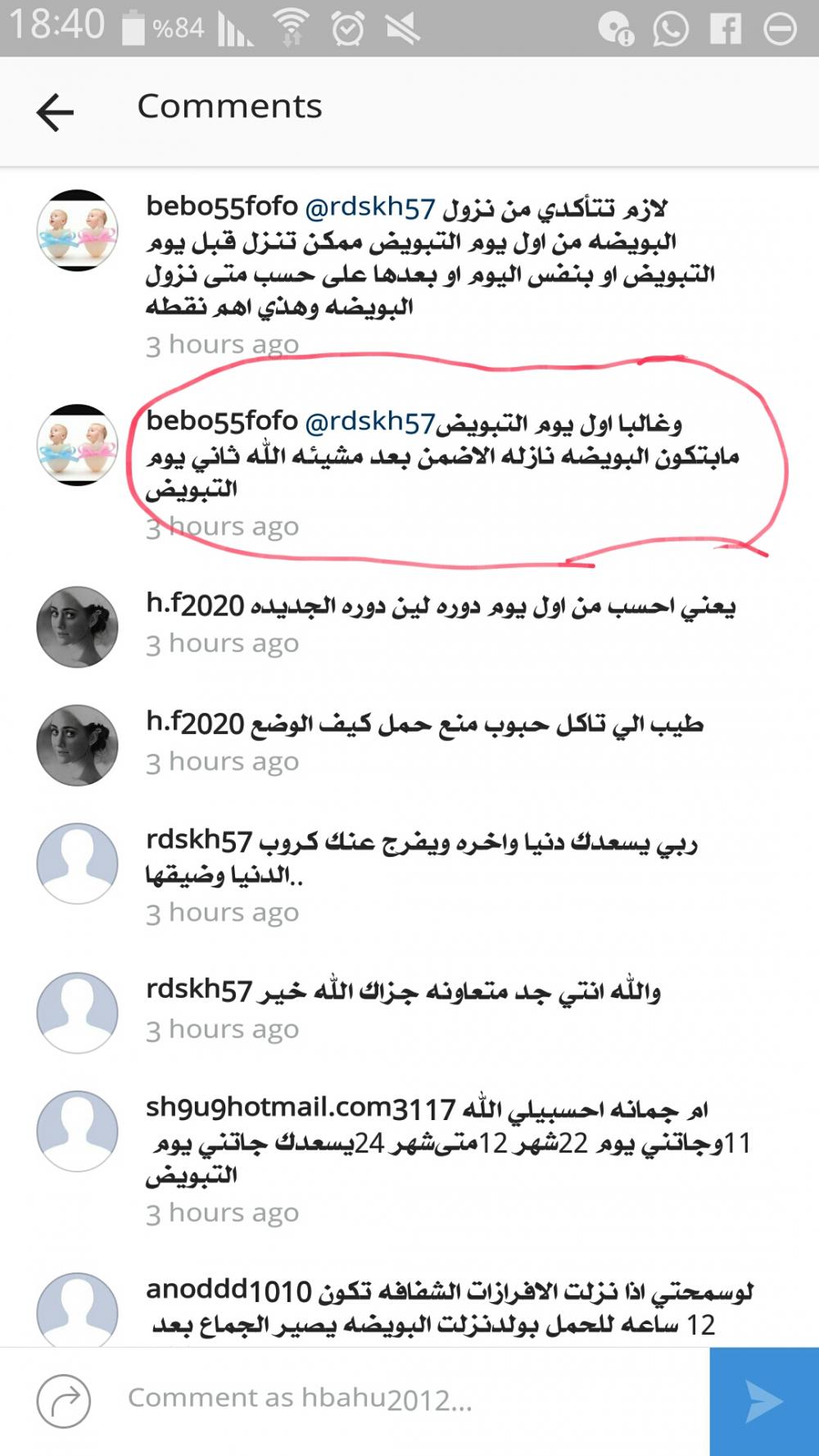Tap the blue send comment arrow
The width and height of the screenshot is (819, 1456).
(764, 1401)
